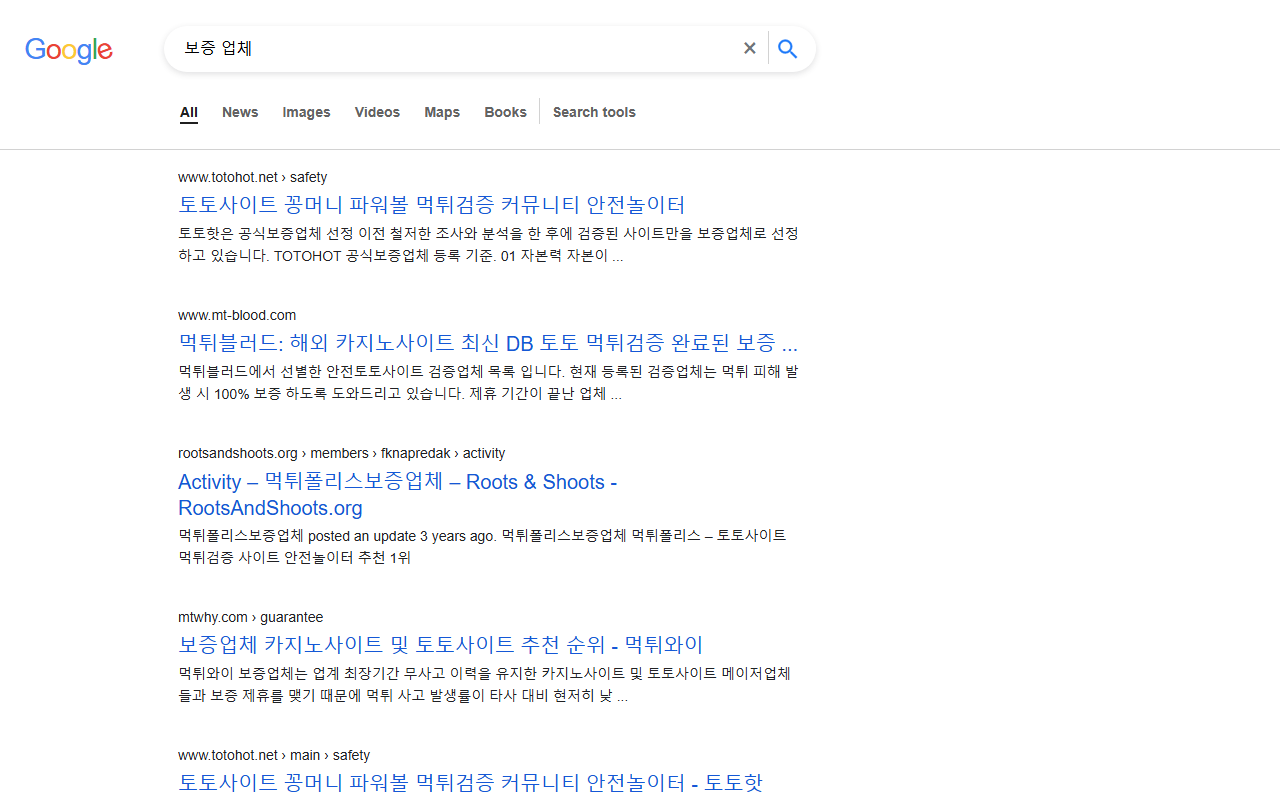Click snippet starting 먹튀블러드에서 선별한 안전토토사이트

tap(488, 382)
